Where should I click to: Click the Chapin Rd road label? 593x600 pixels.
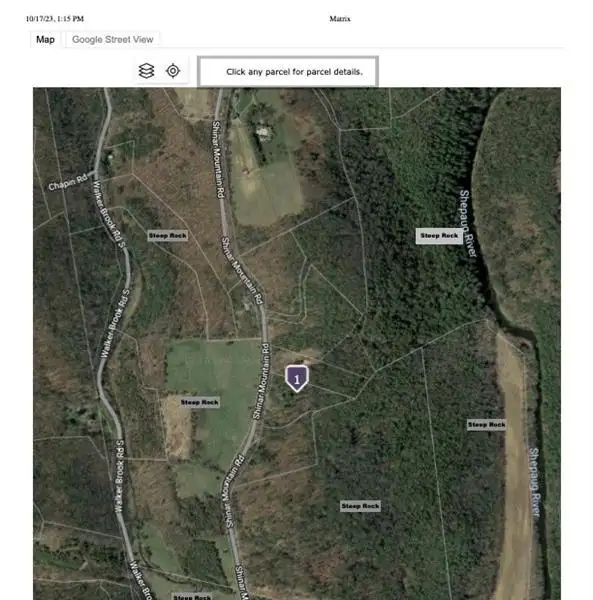(x=68, y=182)
